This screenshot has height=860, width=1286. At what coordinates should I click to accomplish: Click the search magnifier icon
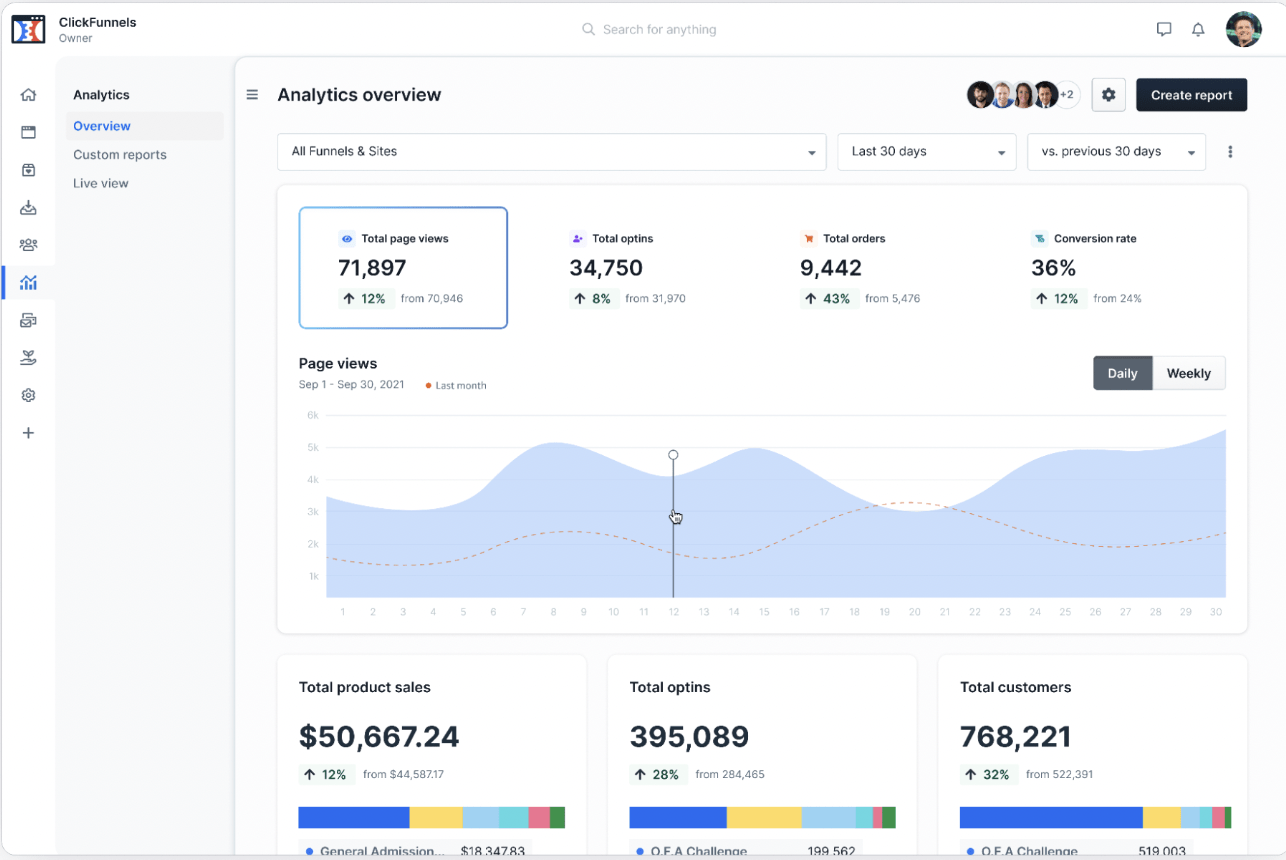pos(589,30)
